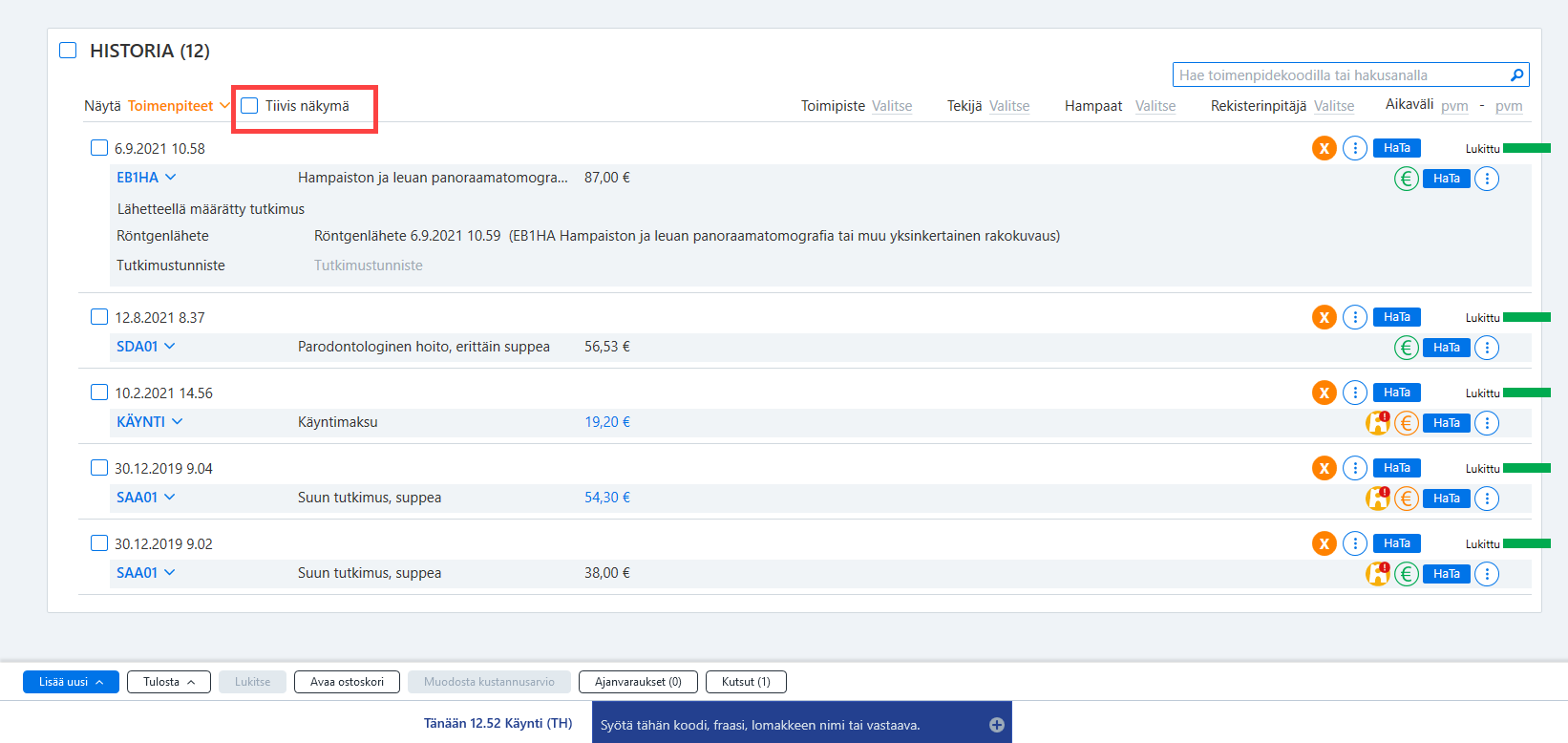
Task: Click green Lukittu status bar on first visit
Action: coord(1526,148)
